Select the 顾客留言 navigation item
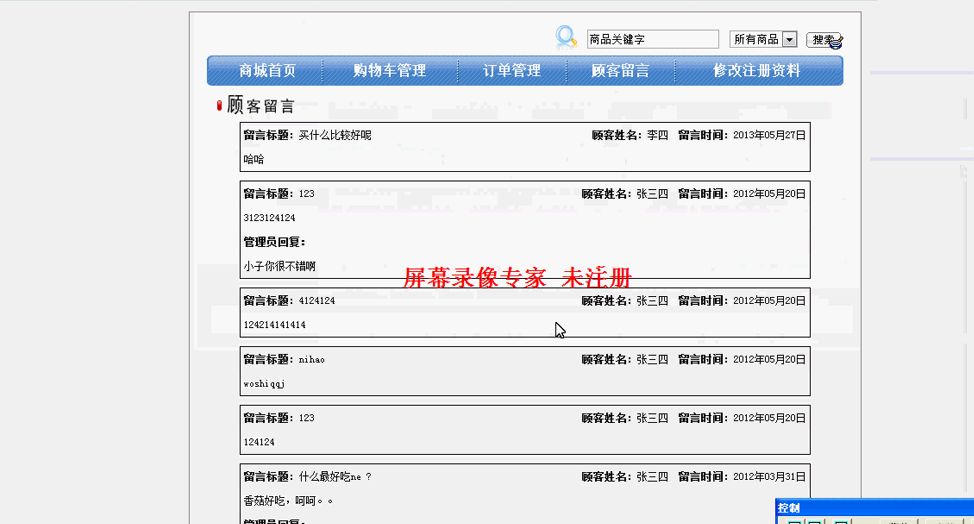This screenshot has width=974, height=524. click(x=620, y=71)
